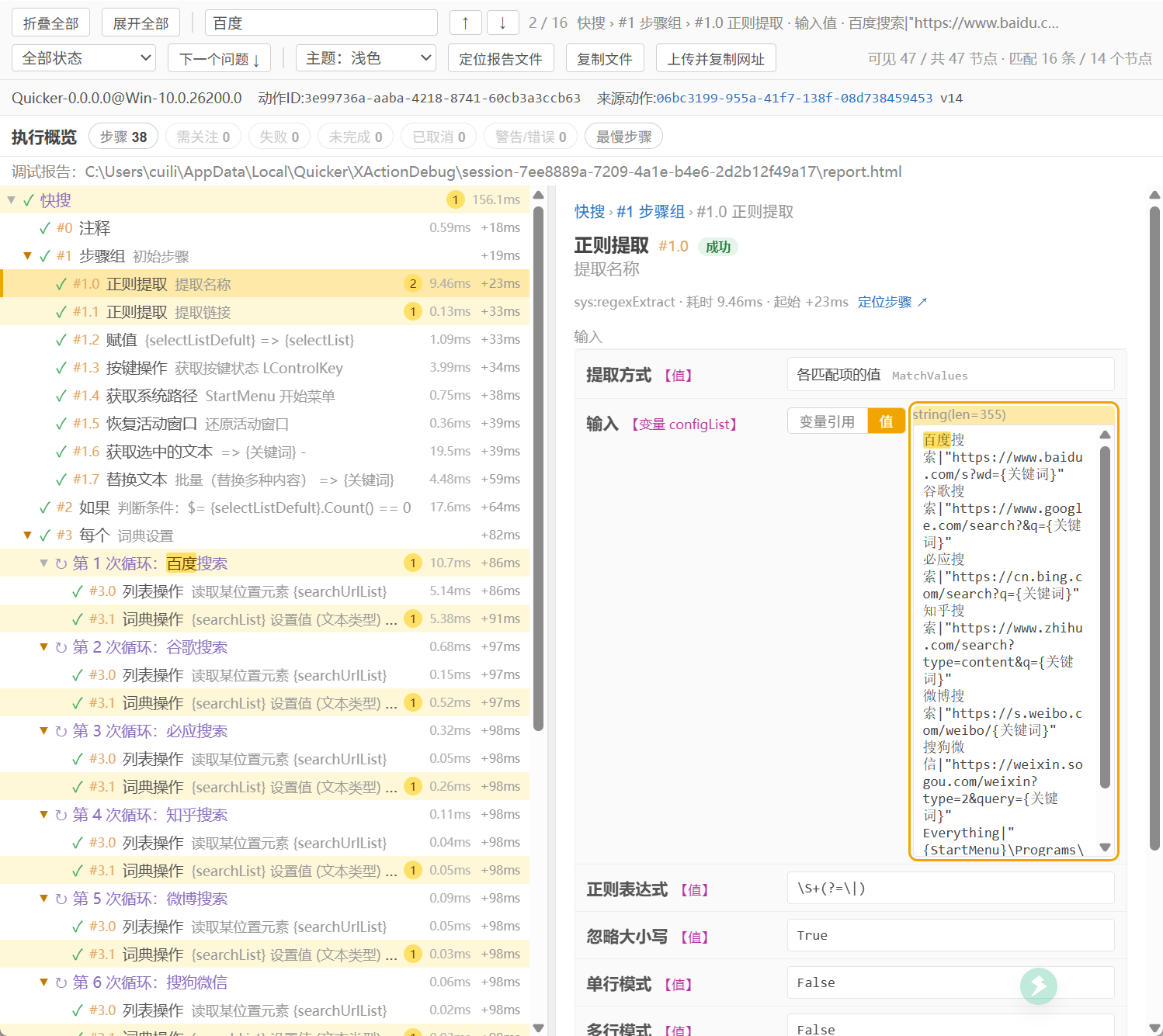The image size is (1163, 1036).
Task: Collapse 第 3 次循环 必应搜索 node
Action: [x=43, y=731]
